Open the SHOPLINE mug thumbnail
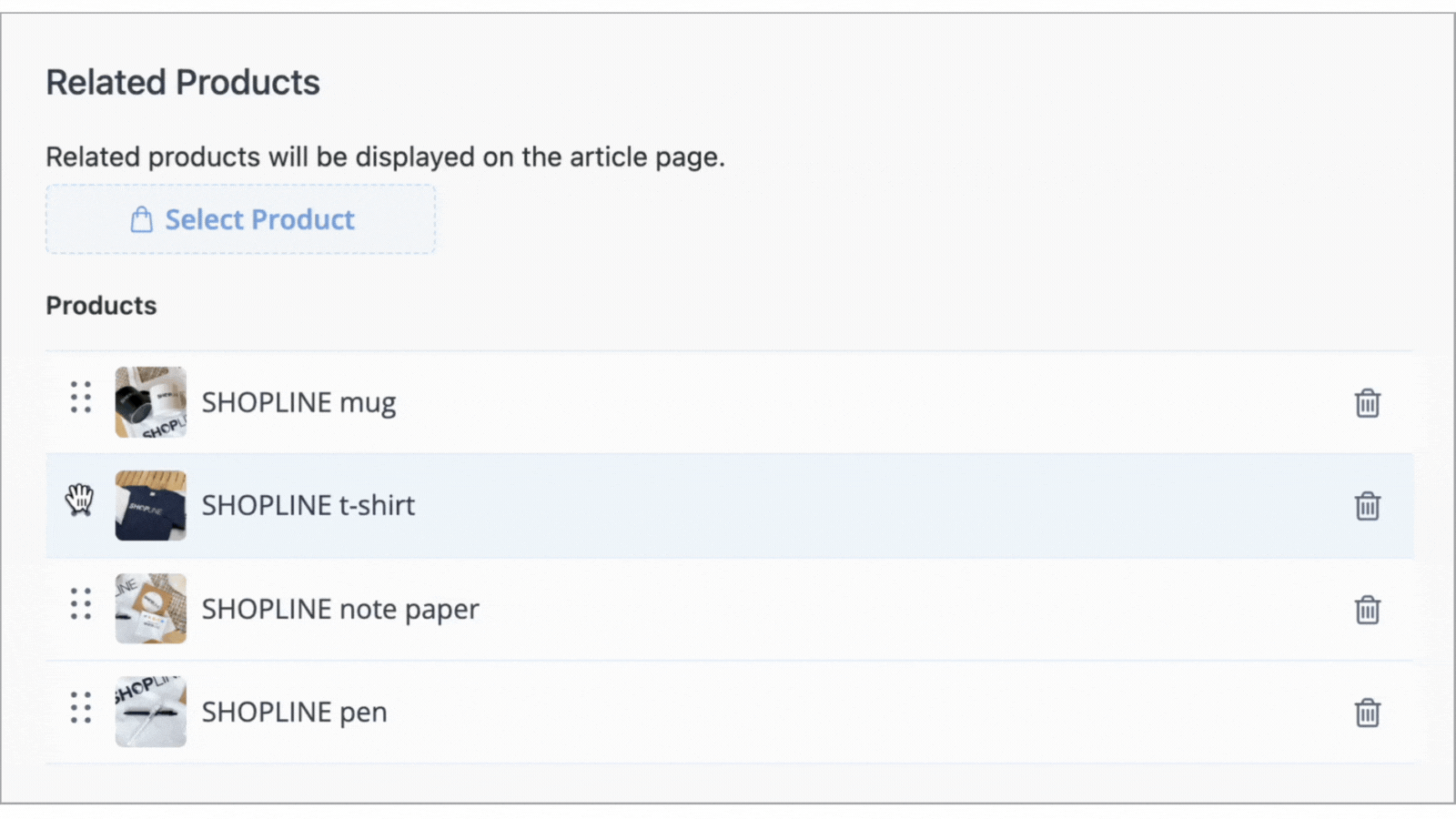Screen dimensions: 1456x819 (151, 402)
